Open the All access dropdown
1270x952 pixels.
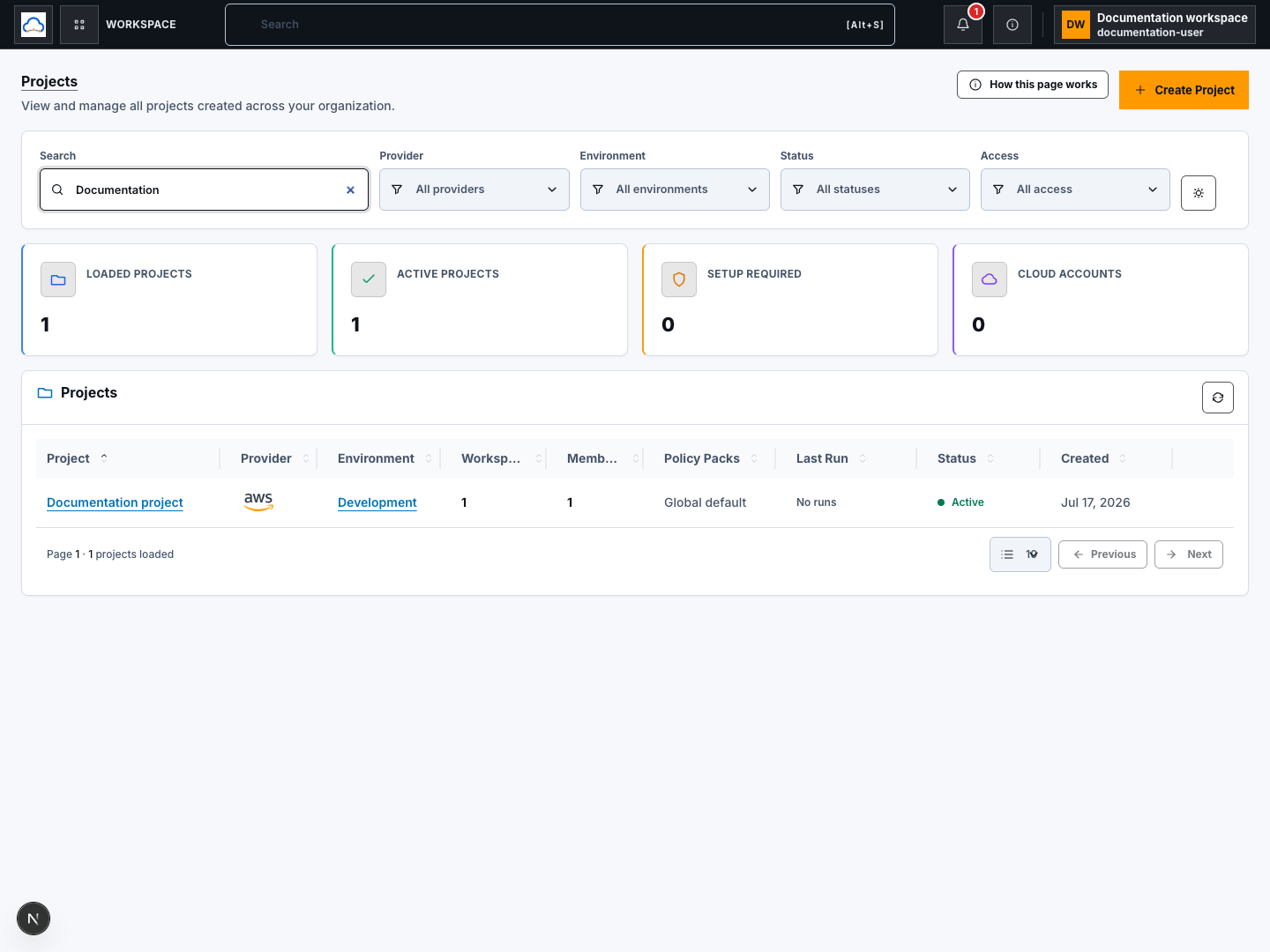click(x=1075, y=190)
